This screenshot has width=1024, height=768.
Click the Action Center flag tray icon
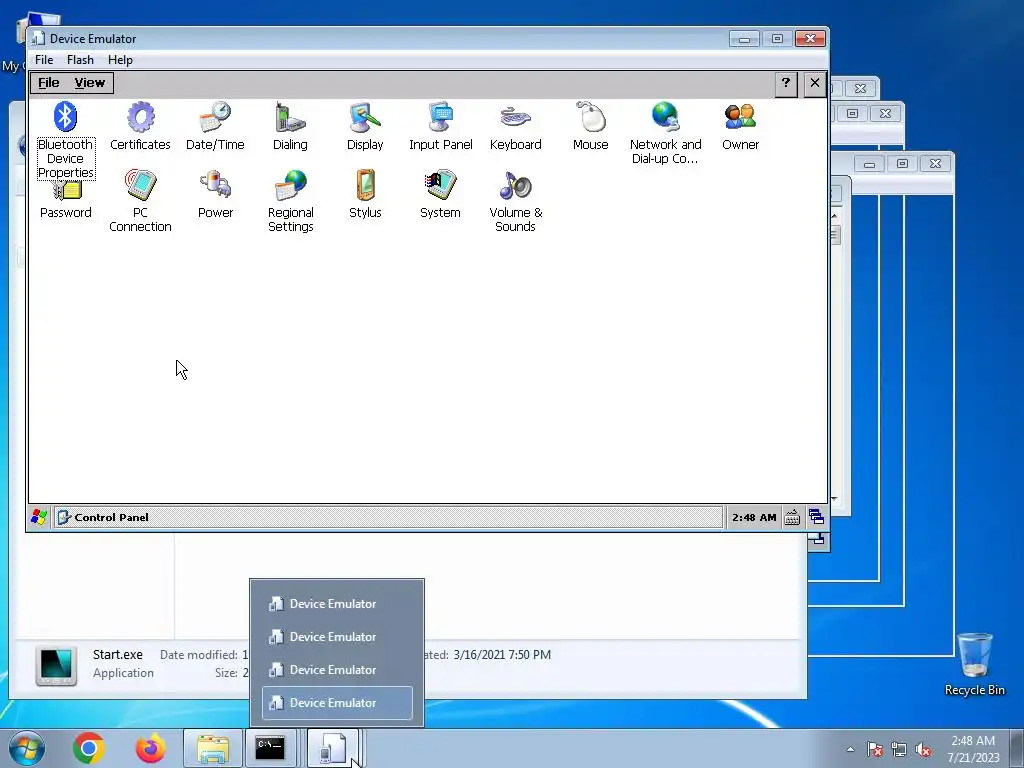tap(875, 750)
